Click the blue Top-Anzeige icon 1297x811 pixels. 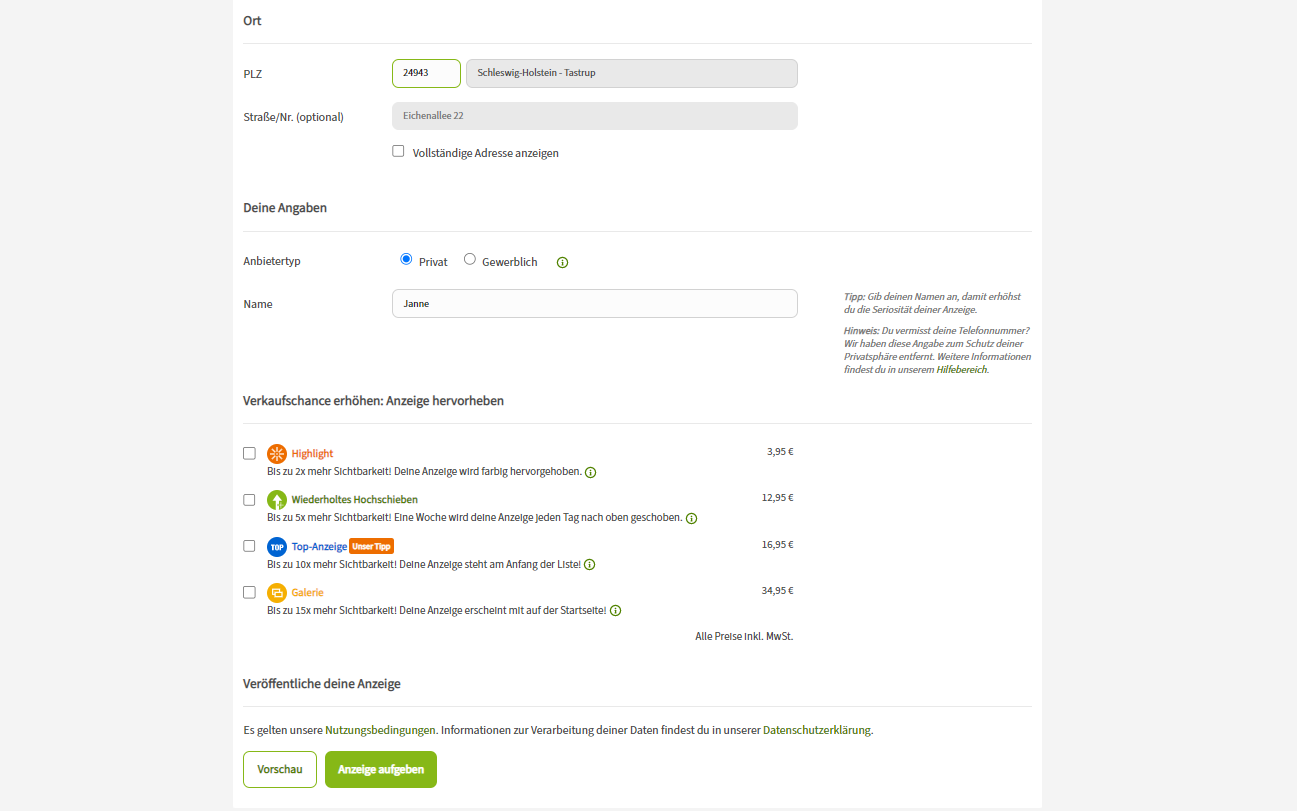click(x=277, y=546)
